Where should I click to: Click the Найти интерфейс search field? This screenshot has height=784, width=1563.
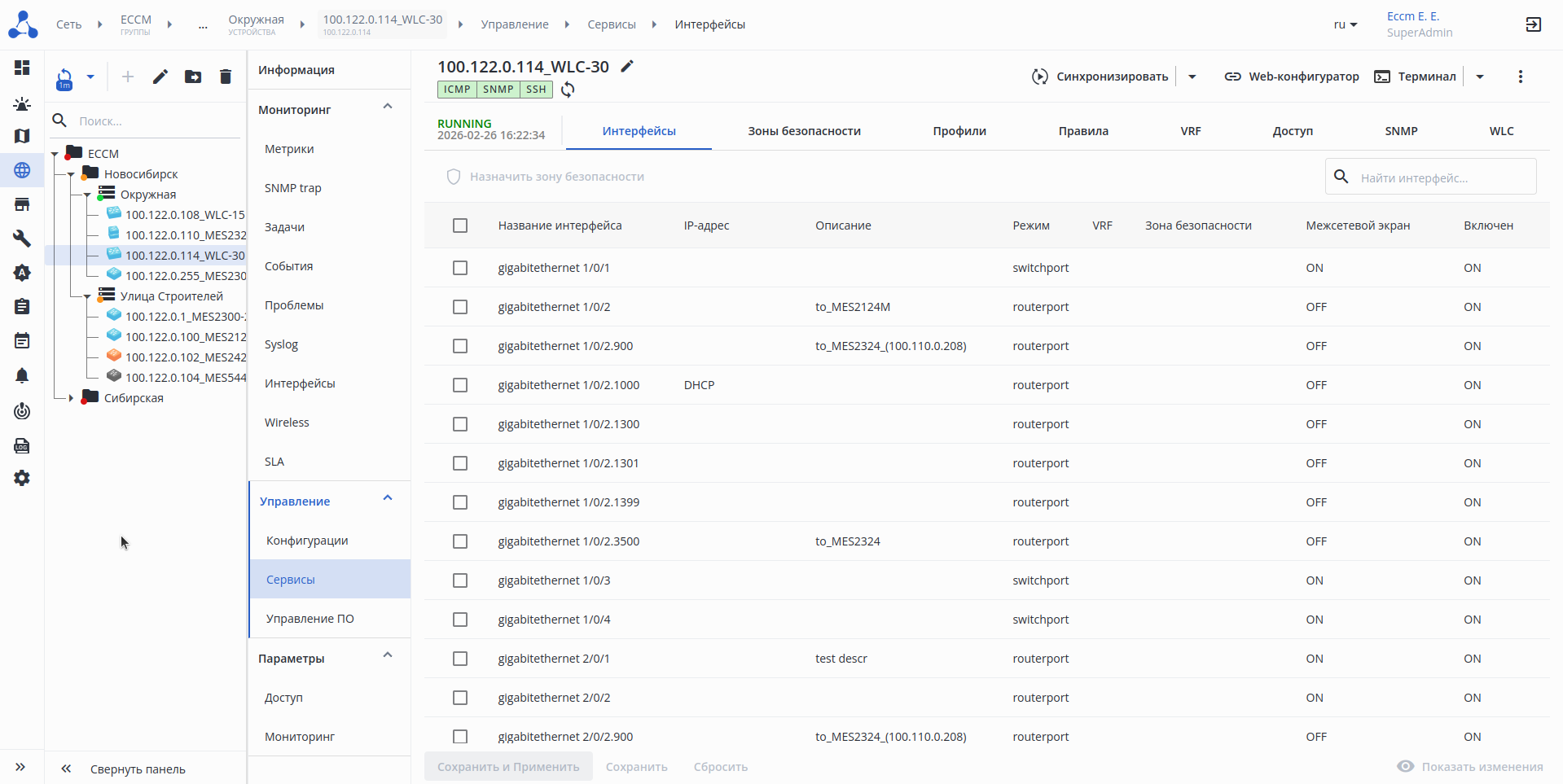1442,177
